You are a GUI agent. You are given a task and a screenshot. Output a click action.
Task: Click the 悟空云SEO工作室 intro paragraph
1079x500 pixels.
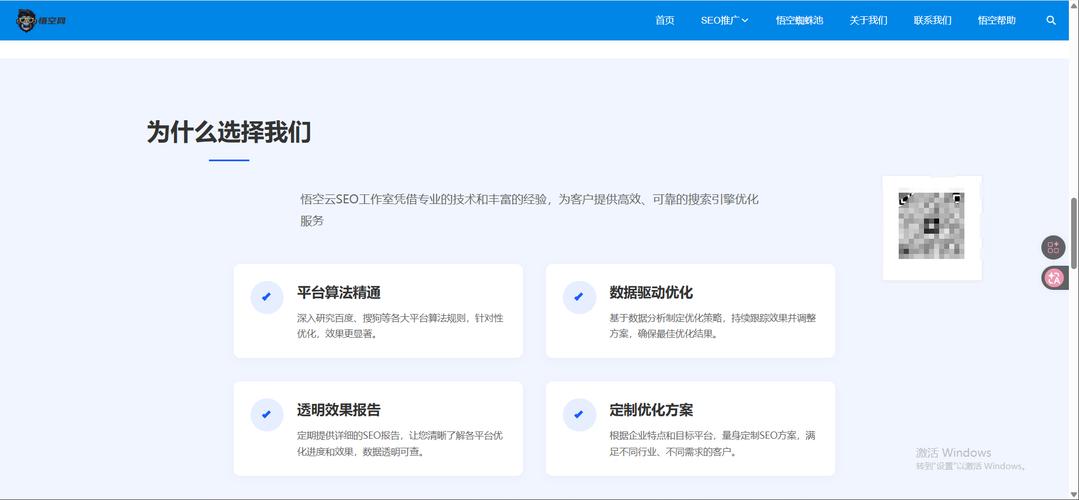tap(529, 210)
